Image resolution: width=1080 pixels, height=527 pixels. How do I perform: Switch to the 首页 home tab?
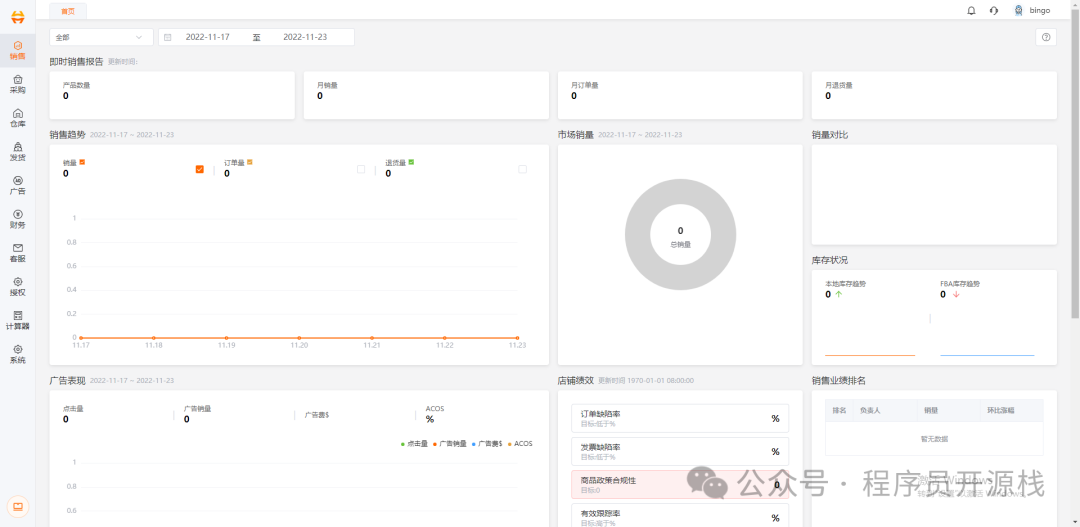68,11
